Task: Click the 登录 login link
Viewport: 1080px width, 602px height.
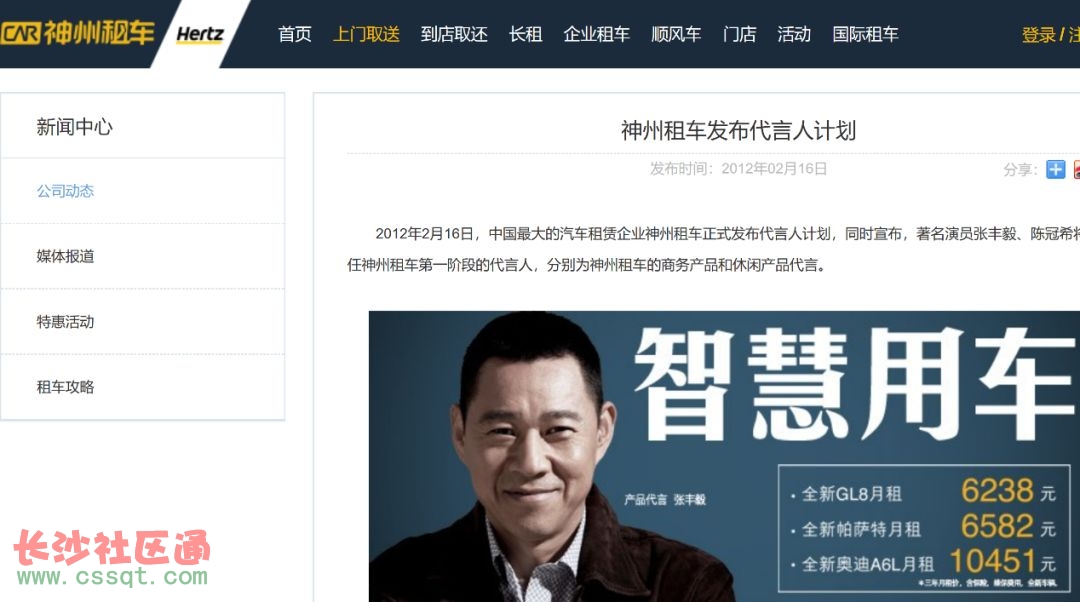Action: coord(1039,35)
